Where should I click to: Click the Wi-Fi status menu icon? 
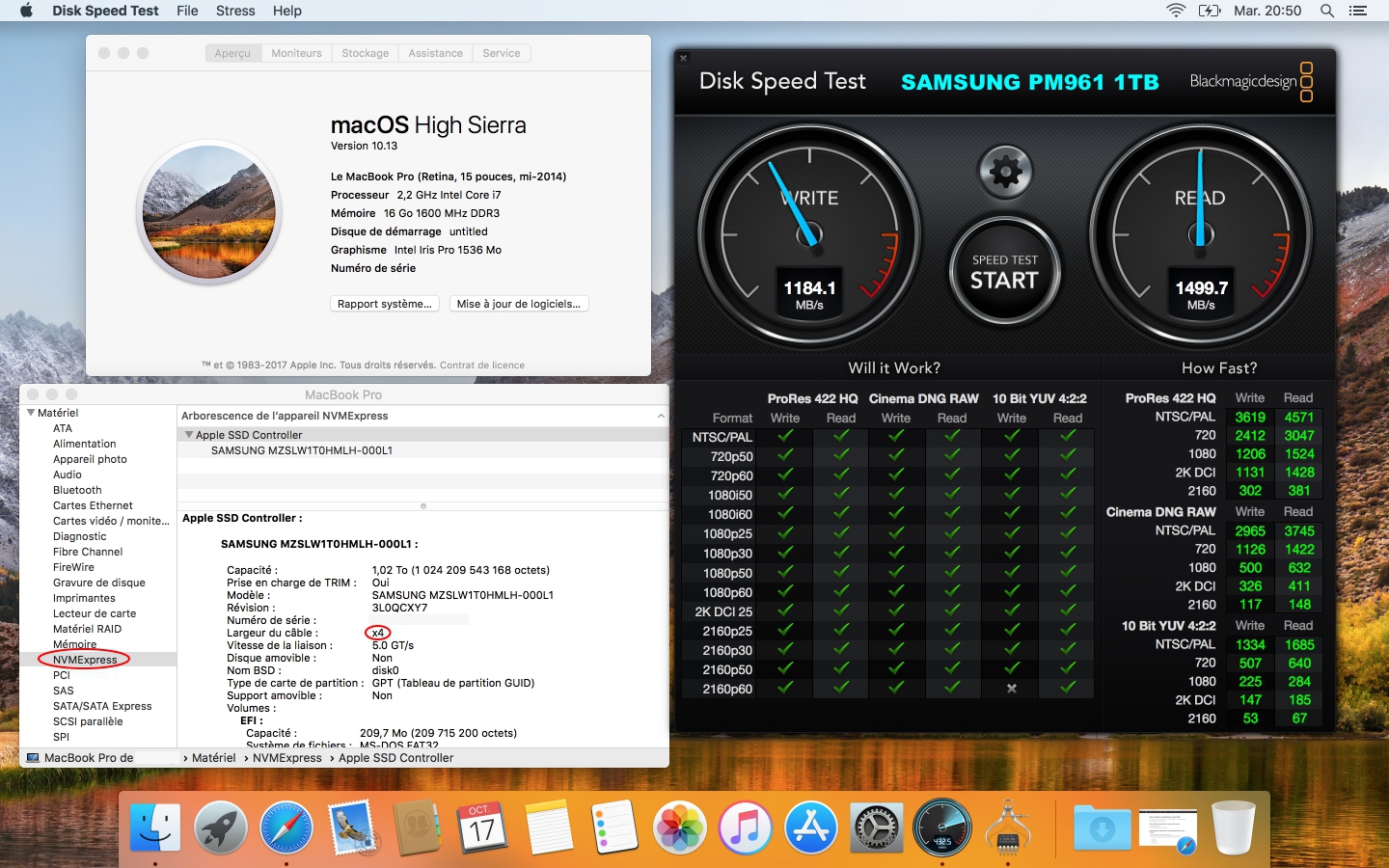tap(1176, 11)
